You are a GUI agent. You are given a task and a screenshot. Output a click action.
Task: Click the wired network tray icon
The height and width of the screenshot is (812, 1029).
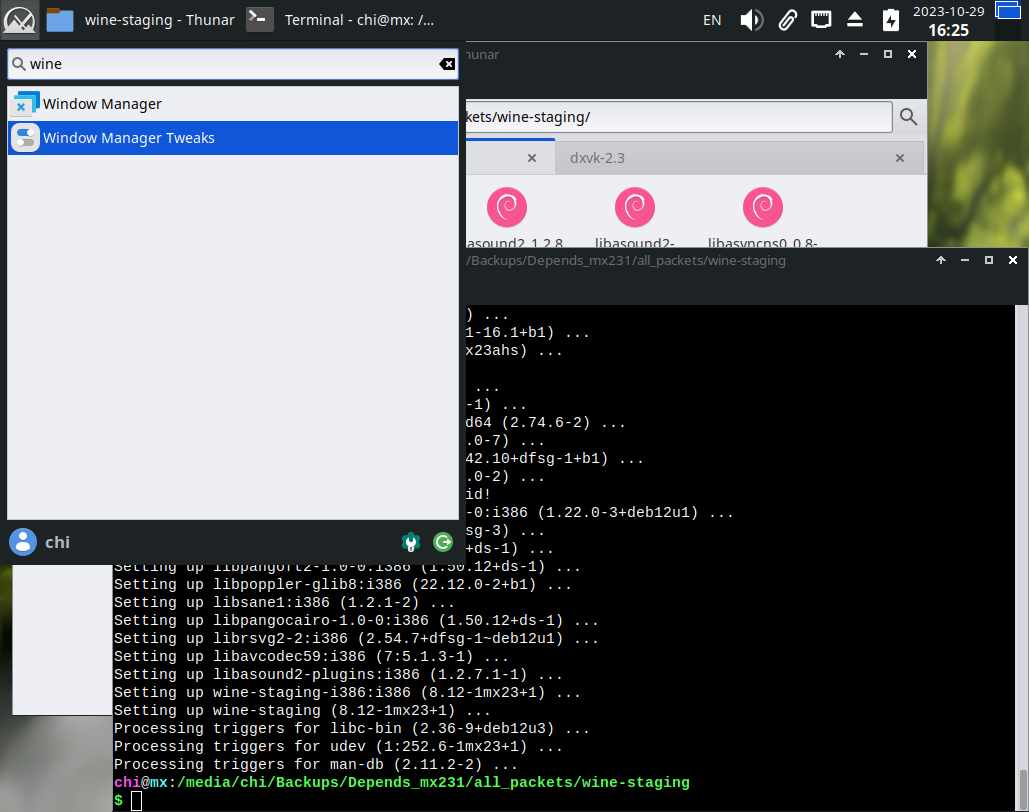[821, 19]
